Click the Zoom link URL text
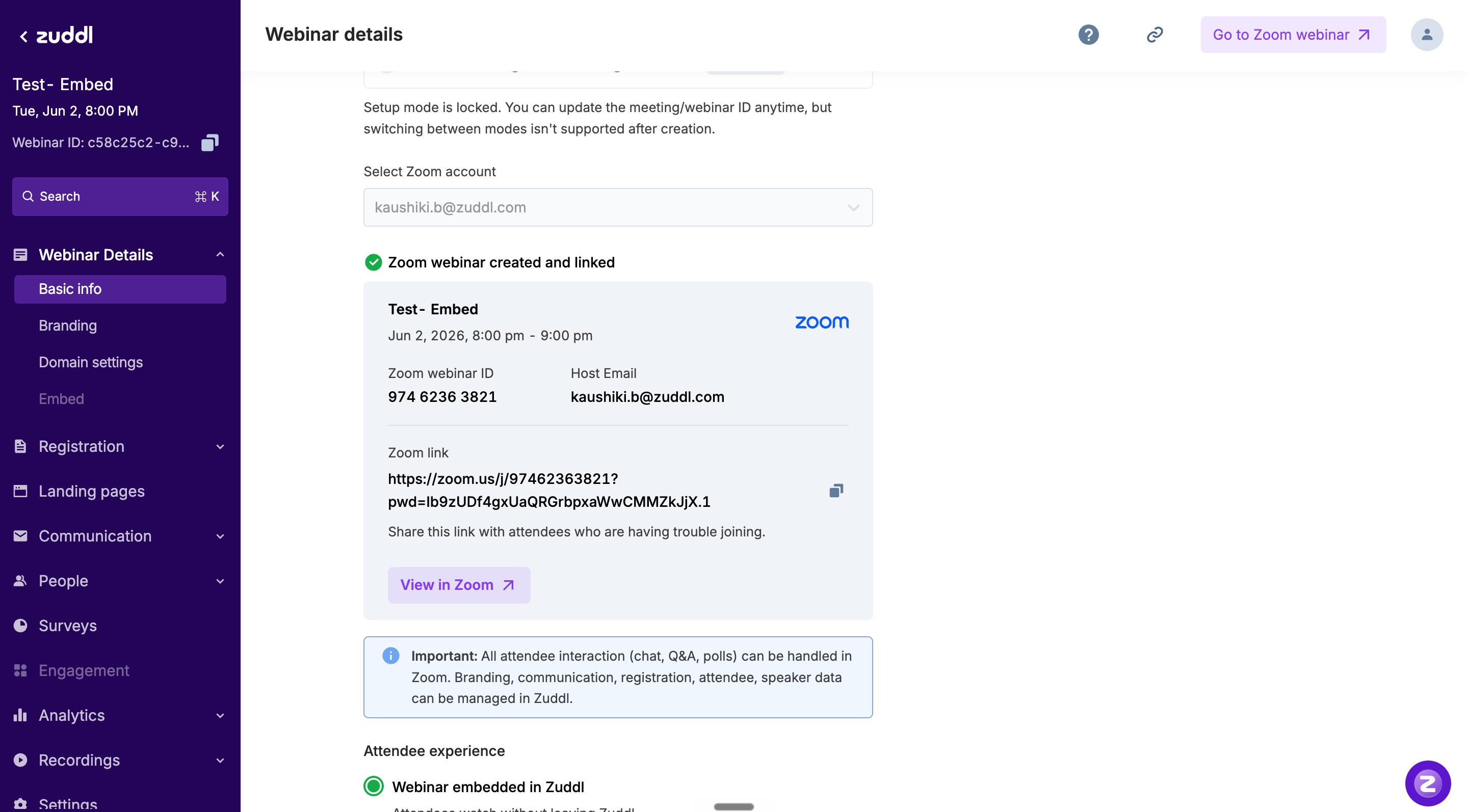Screen dimensions: 1468x812 coord(549,490)
